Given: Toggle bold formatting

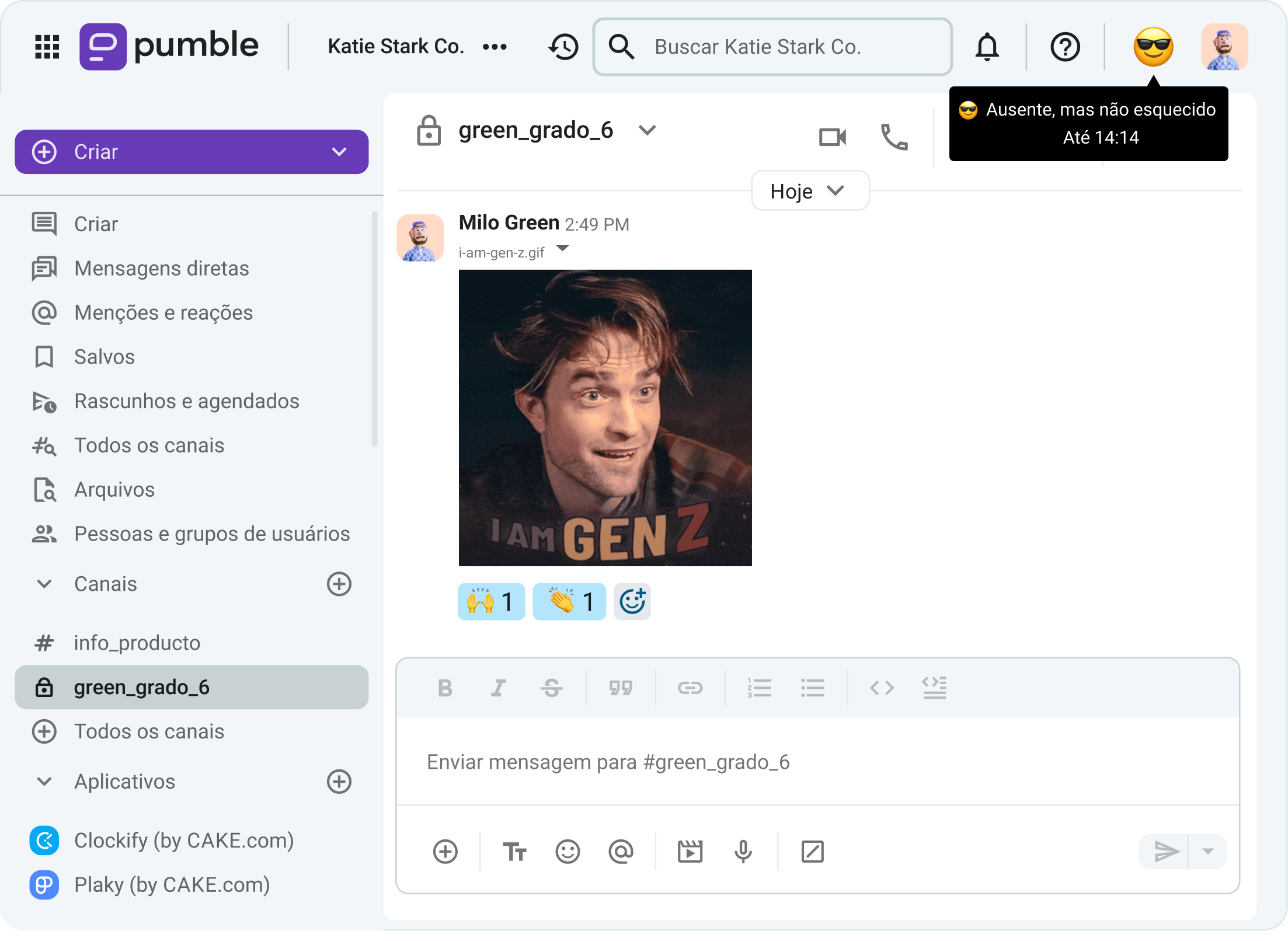Looking at the screenshot, I should (x=445, y=688).
